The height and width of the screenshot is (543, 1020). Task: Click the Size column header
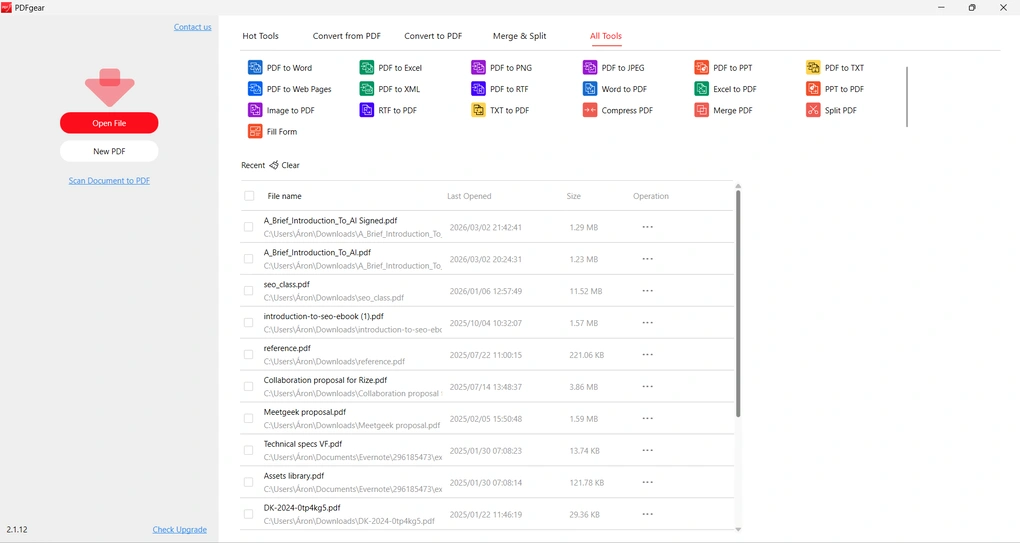[x=573, y=196]
